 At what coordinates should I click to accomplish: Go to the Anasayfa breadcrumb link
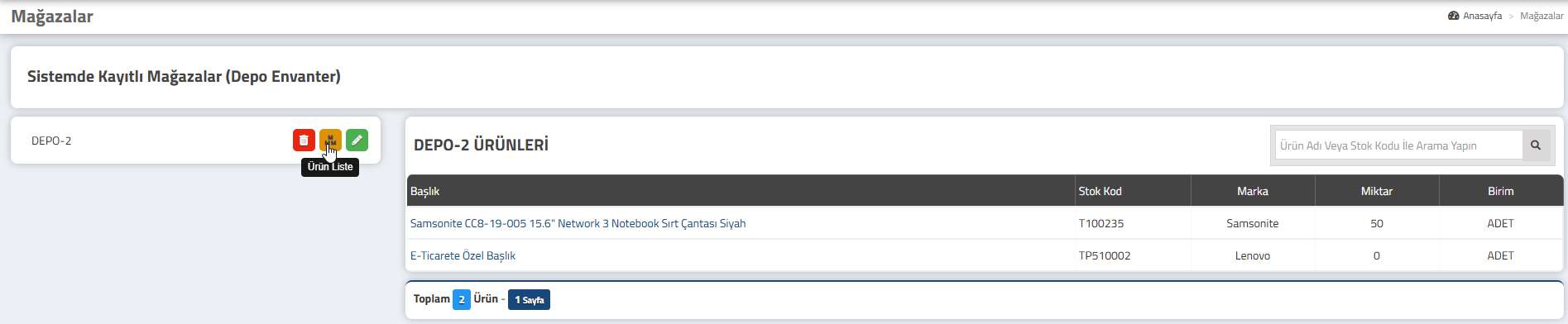click(1482, 16)
